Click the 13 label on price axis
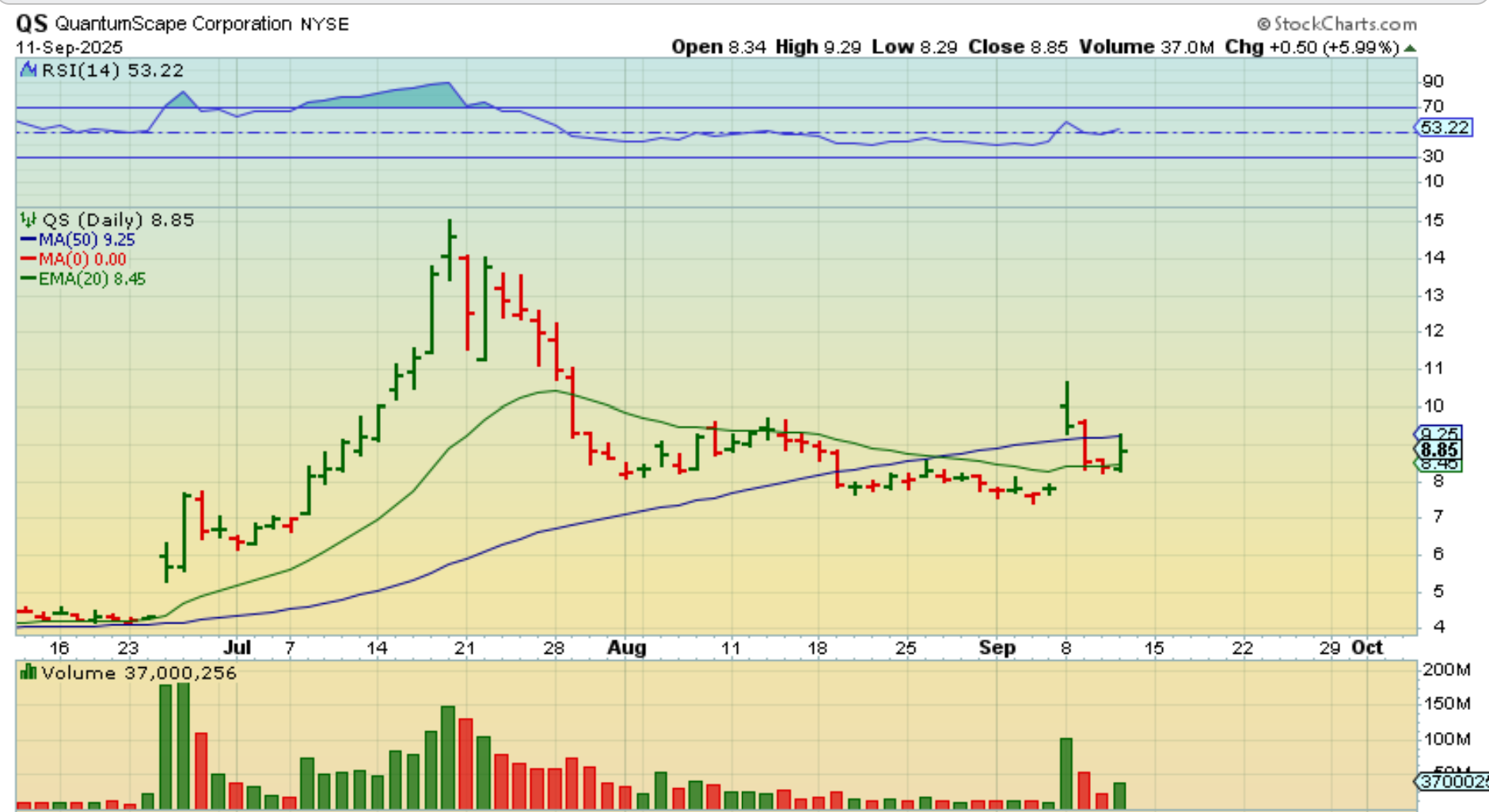 (1434, 295)
